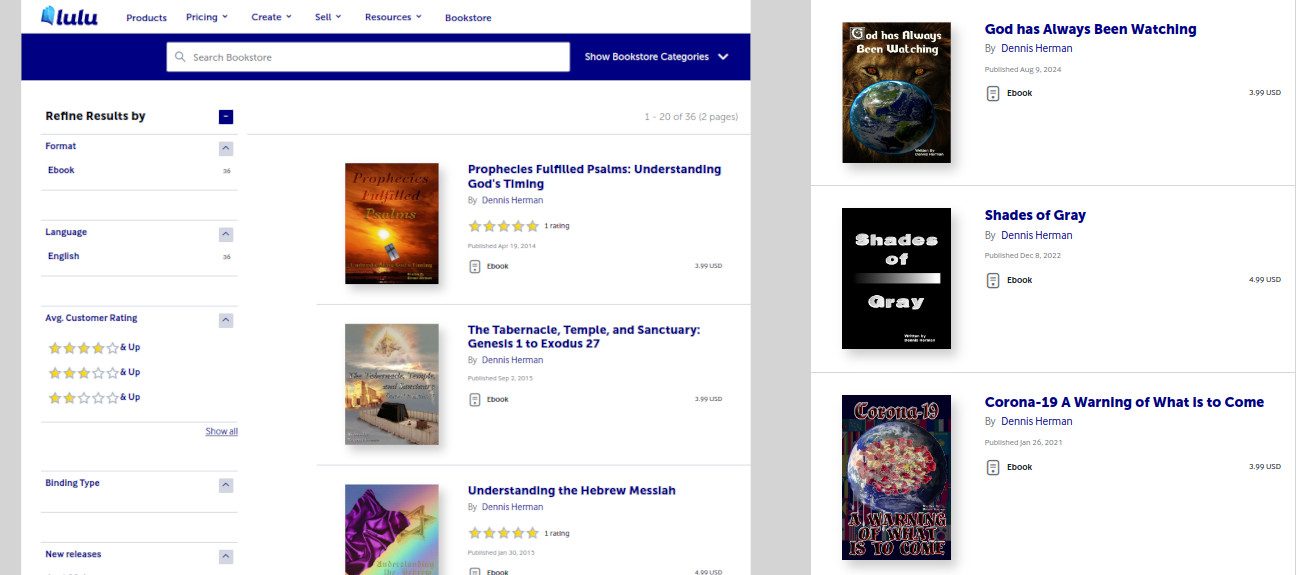
Task: Click the ebook icon under Corona-19 listing
Action: [x=993, y=467]
